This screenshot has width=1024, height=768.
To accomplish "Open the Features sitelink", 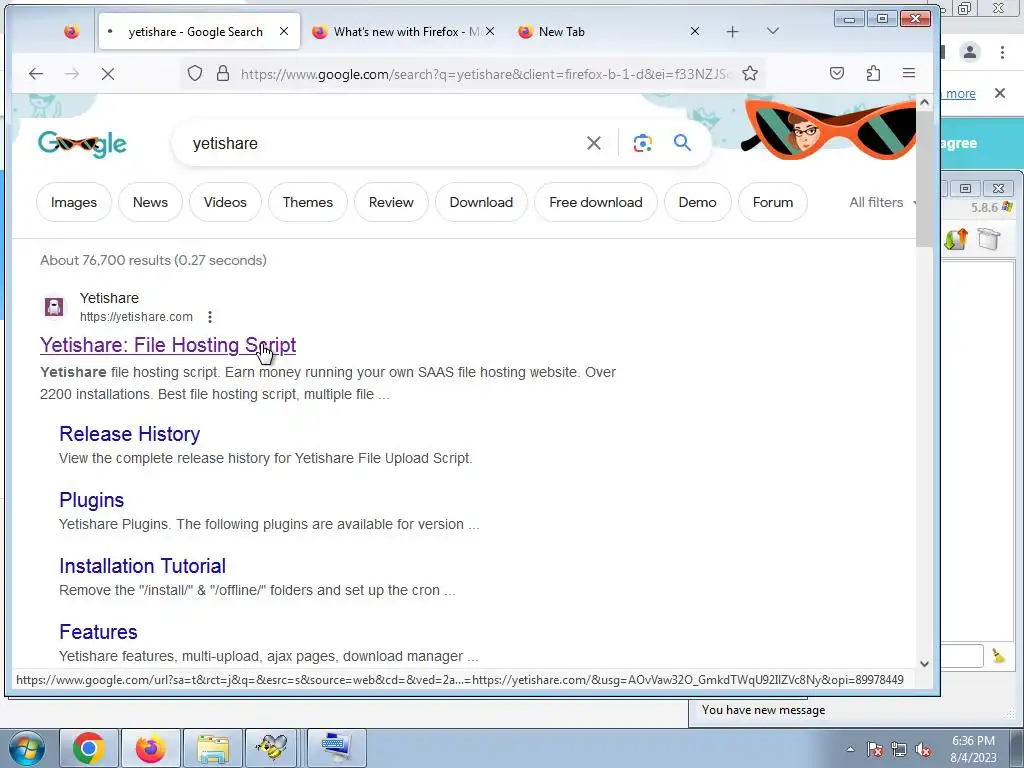I will click(98, 632).
